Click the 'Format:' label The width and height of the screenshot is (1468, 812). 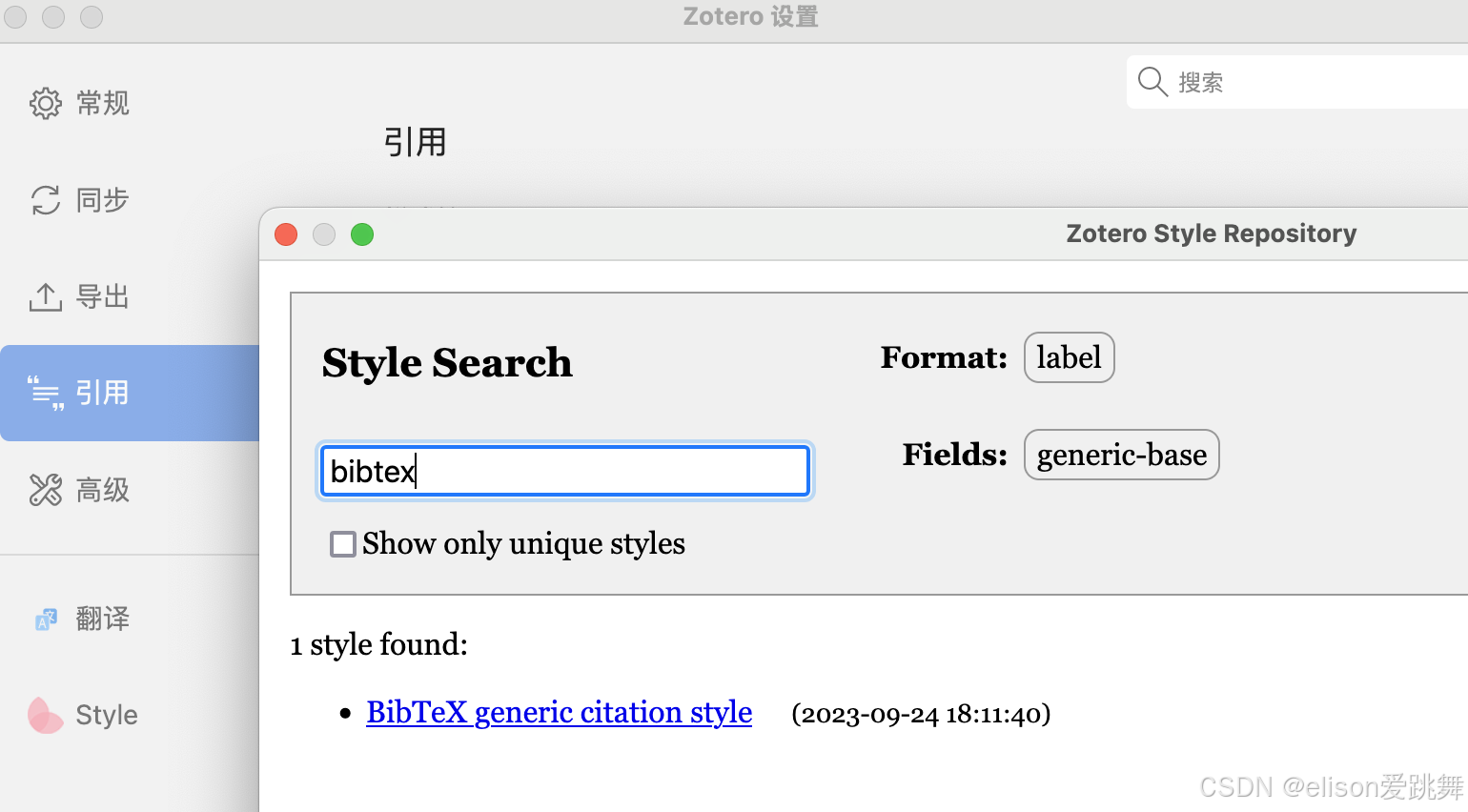944,357
